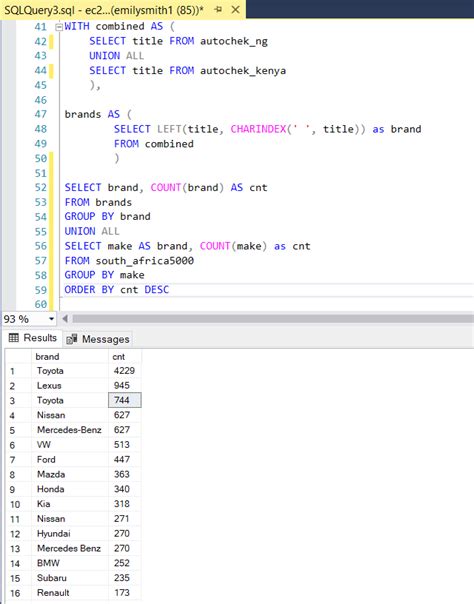Click the brand column header
474x604 pixels.
pyautogui.click(x=70, y=356)
